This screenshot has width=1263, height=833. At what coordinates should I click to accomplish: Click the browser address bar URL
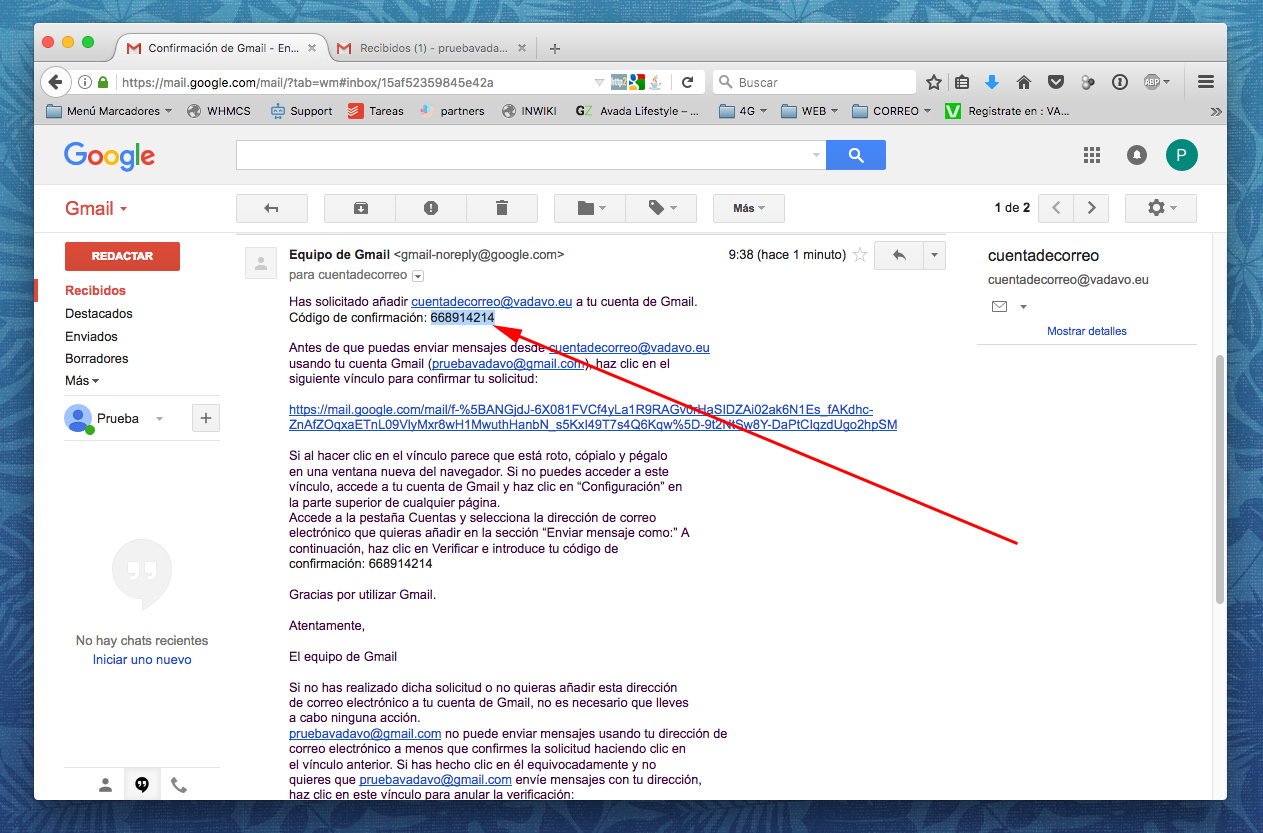307,82
